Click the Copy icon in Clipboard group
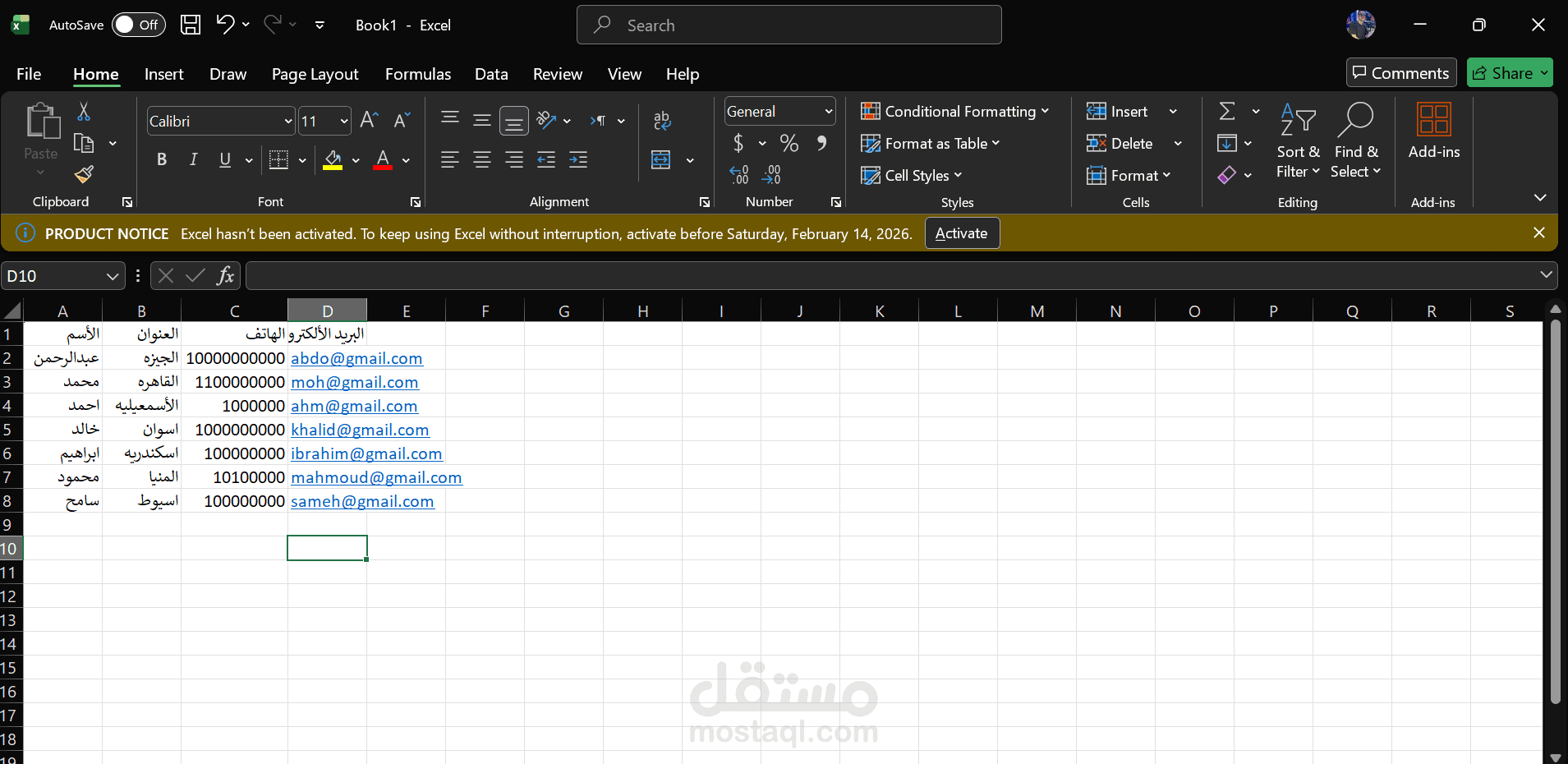The image size is (1568, 764). point(84,143)
